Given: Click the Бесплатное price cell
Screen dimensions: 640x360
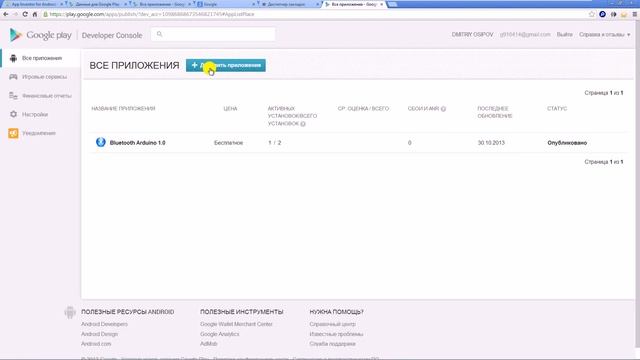Looking at the screenshot, I should click(x=229, y=143).
